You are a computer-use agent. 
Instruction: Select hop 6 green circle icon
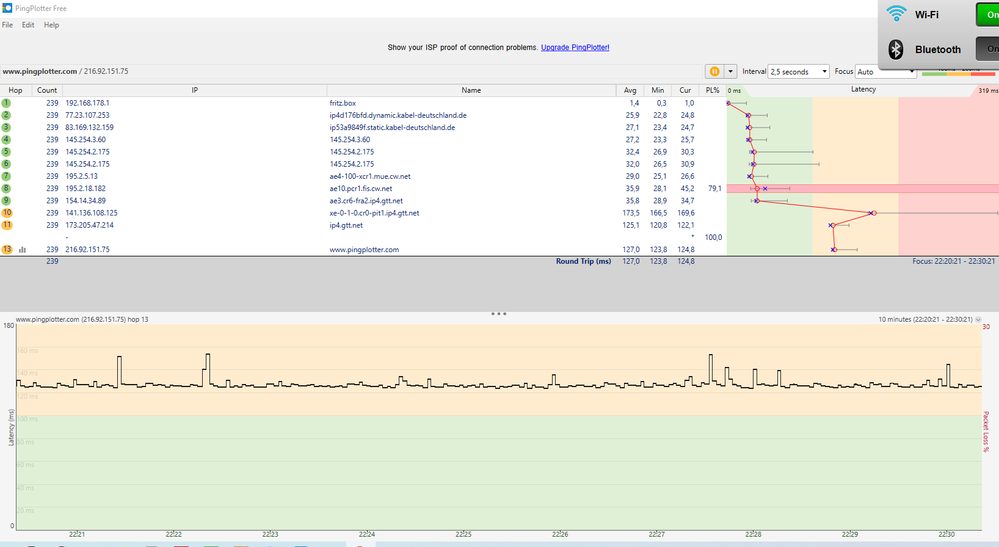coord(6,164)
